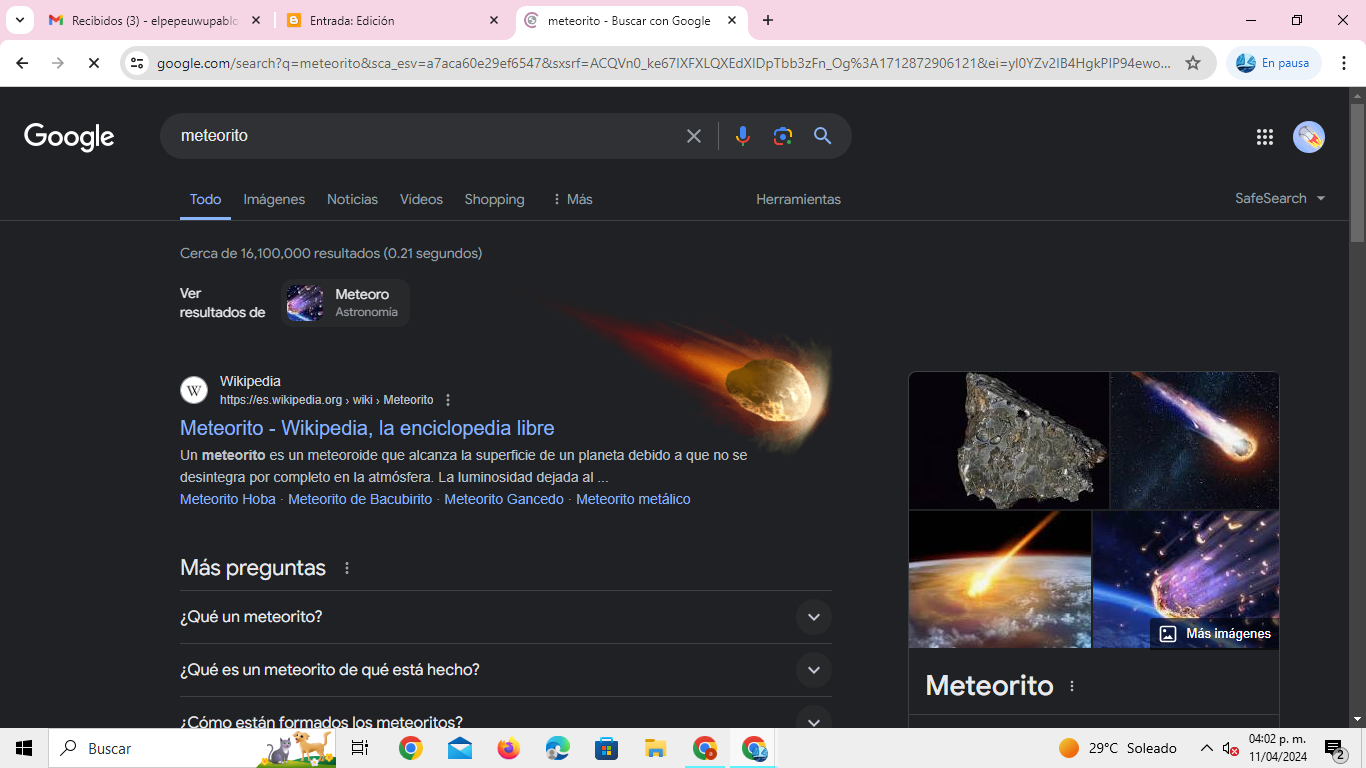Open Firefox from the taskbar
The height and width of the screenshot is (768, 1366).
pos(509,748)
